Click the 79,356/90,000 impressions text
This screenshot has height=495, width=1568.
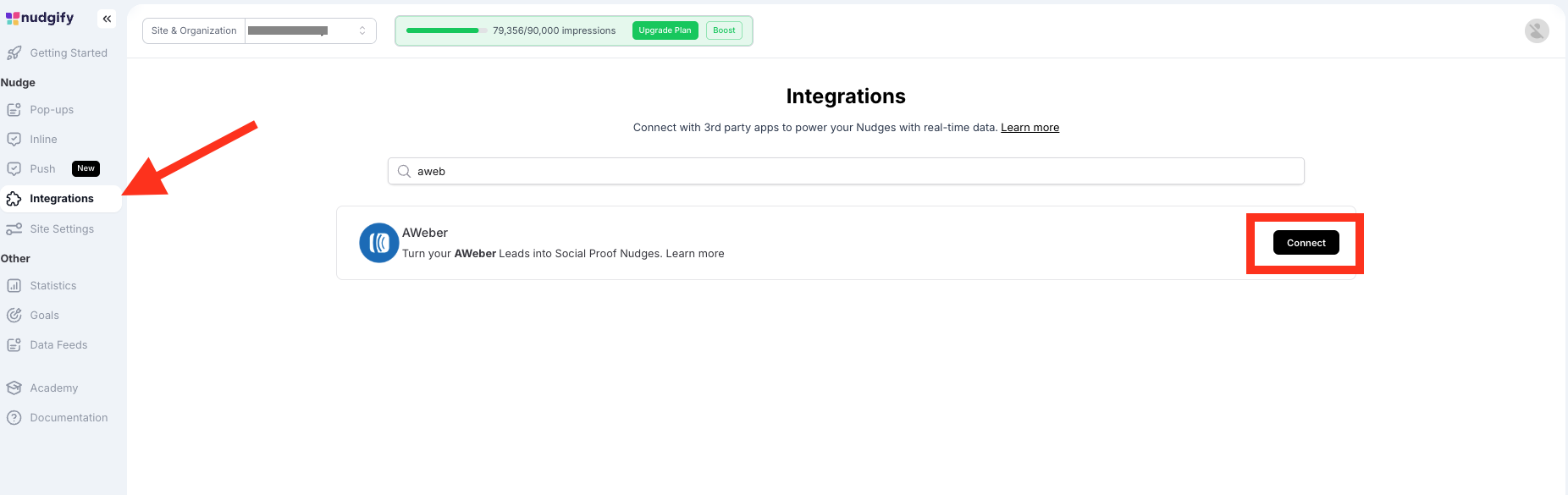[554, 30]
